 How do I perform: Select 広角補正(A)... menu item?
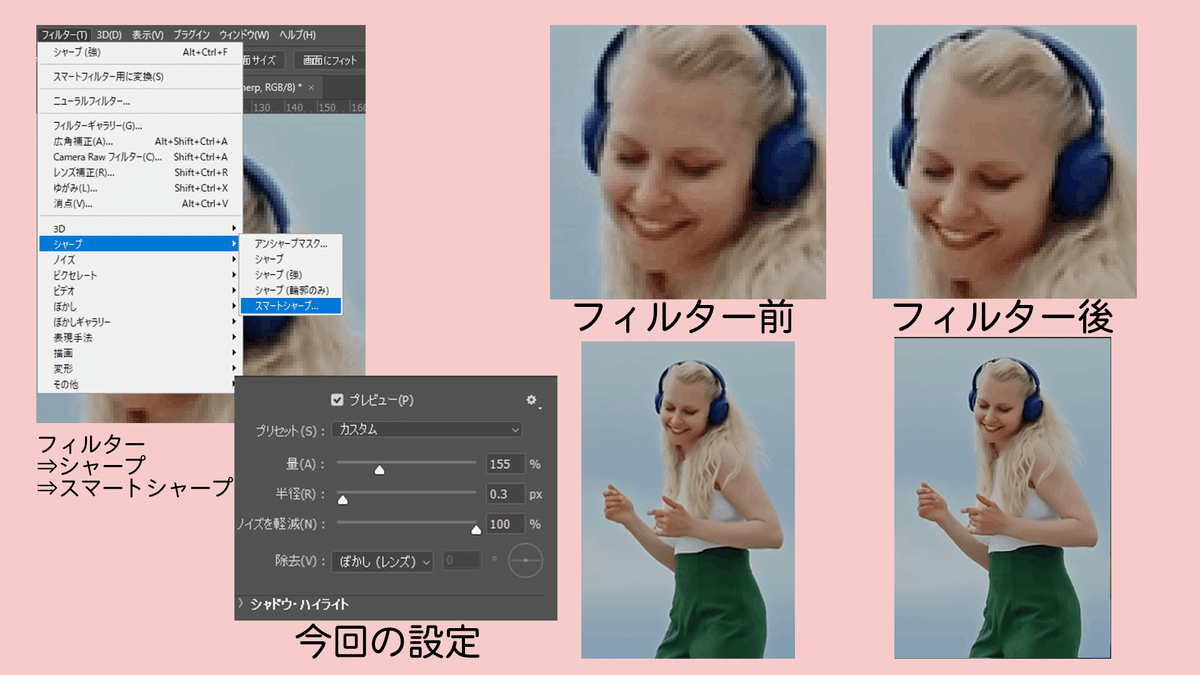tap(139, 141)
